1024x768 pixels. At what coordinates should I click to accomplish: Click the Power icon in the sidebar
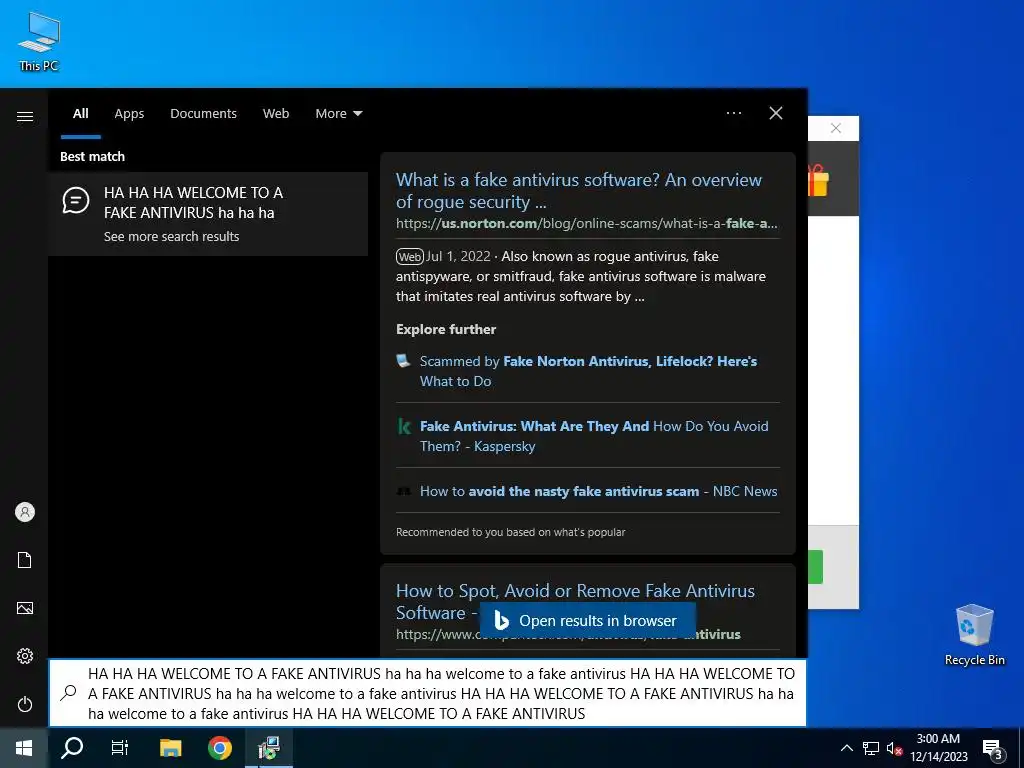pos(25,704)
